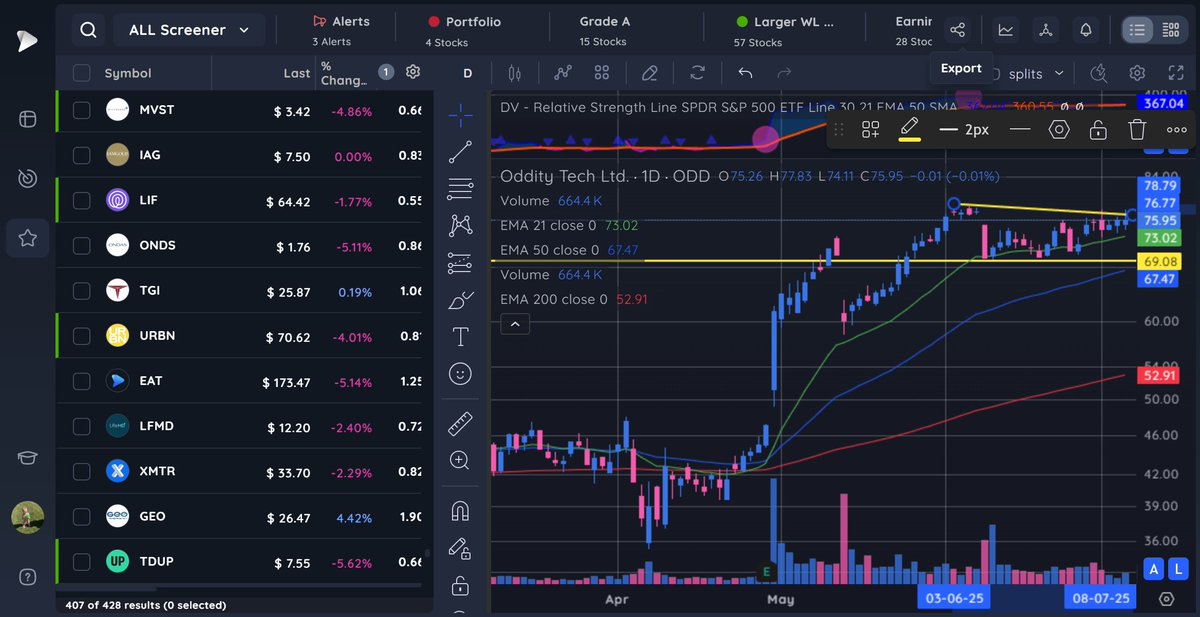The height and width of the screenshot is (617, 1200).
Task: Toggle the magnet snap tool
Action: pyautogui.click(x=460, y=510)
